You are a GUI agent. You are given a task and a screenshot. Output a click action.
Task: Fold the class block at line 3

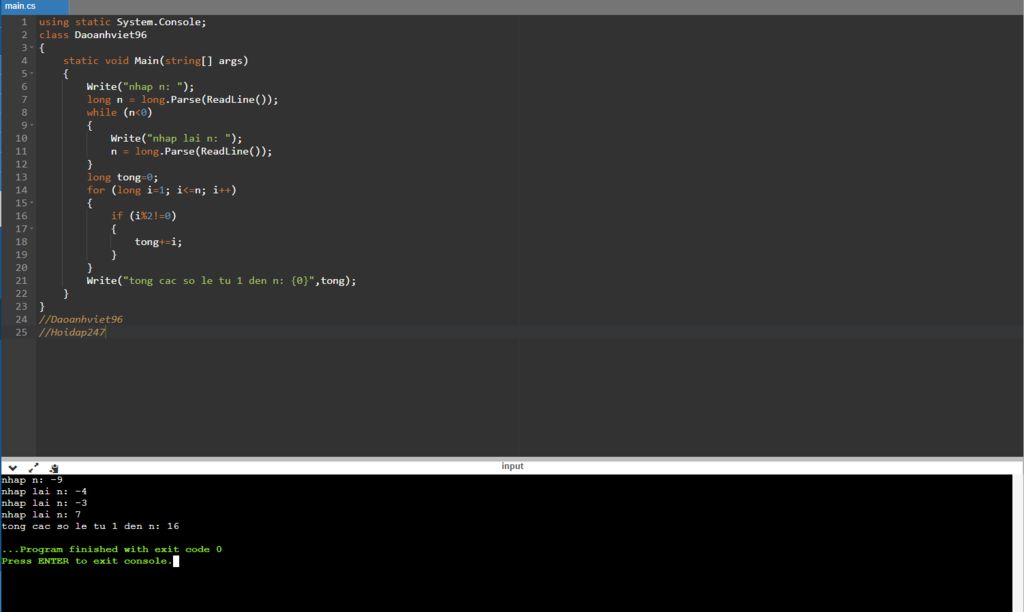[x=32, y=48]
